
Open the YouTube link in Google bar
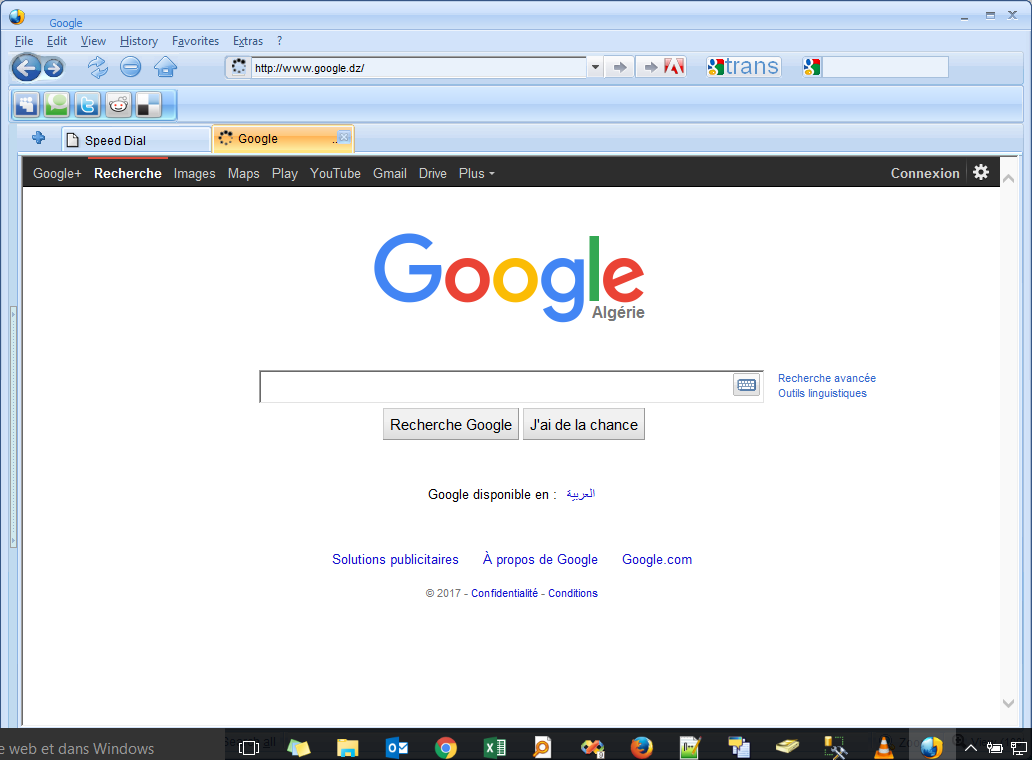click(335, 173)
